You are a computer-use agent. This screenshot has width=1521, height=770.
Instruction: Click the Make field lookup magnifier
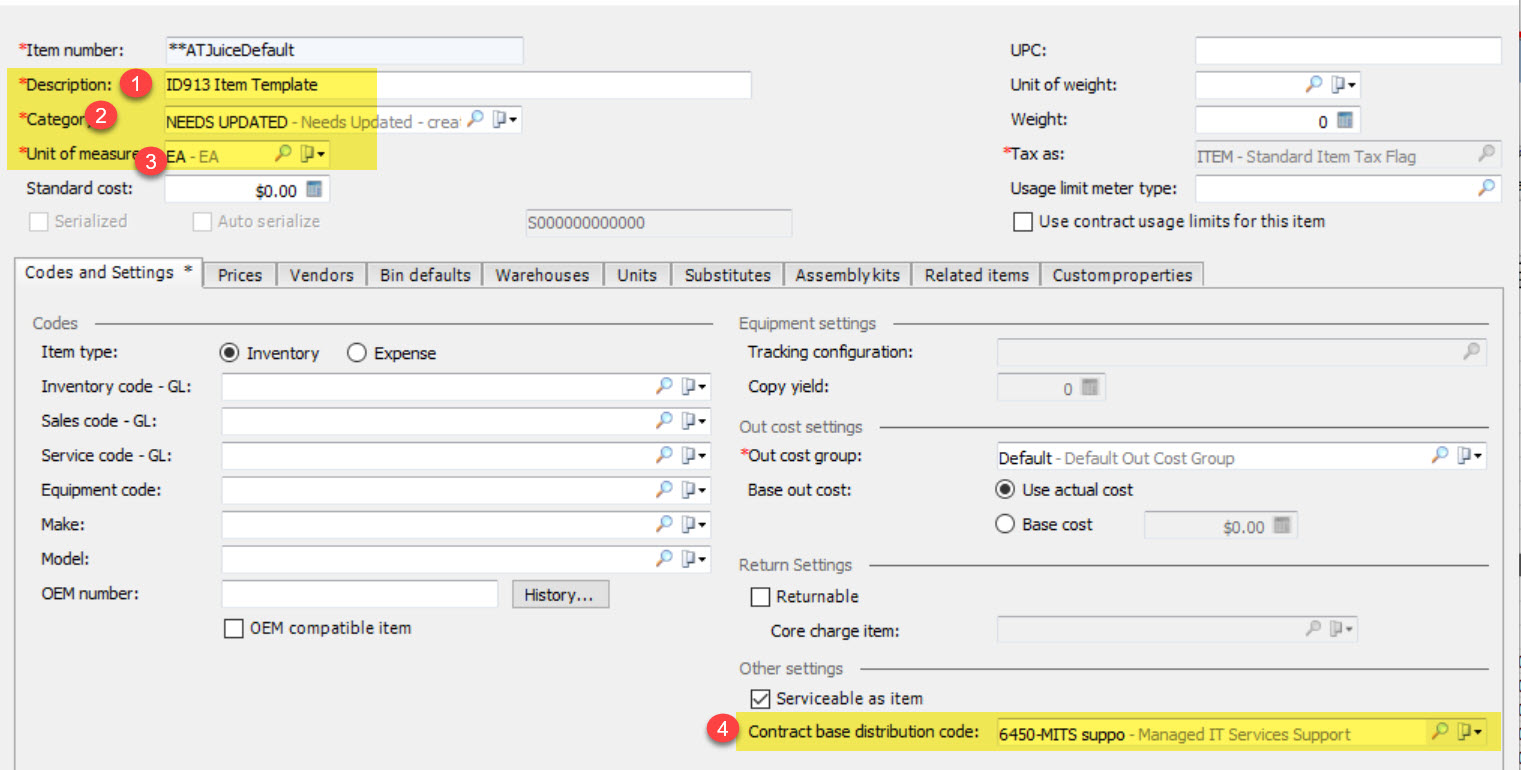[x=664, y=524]
